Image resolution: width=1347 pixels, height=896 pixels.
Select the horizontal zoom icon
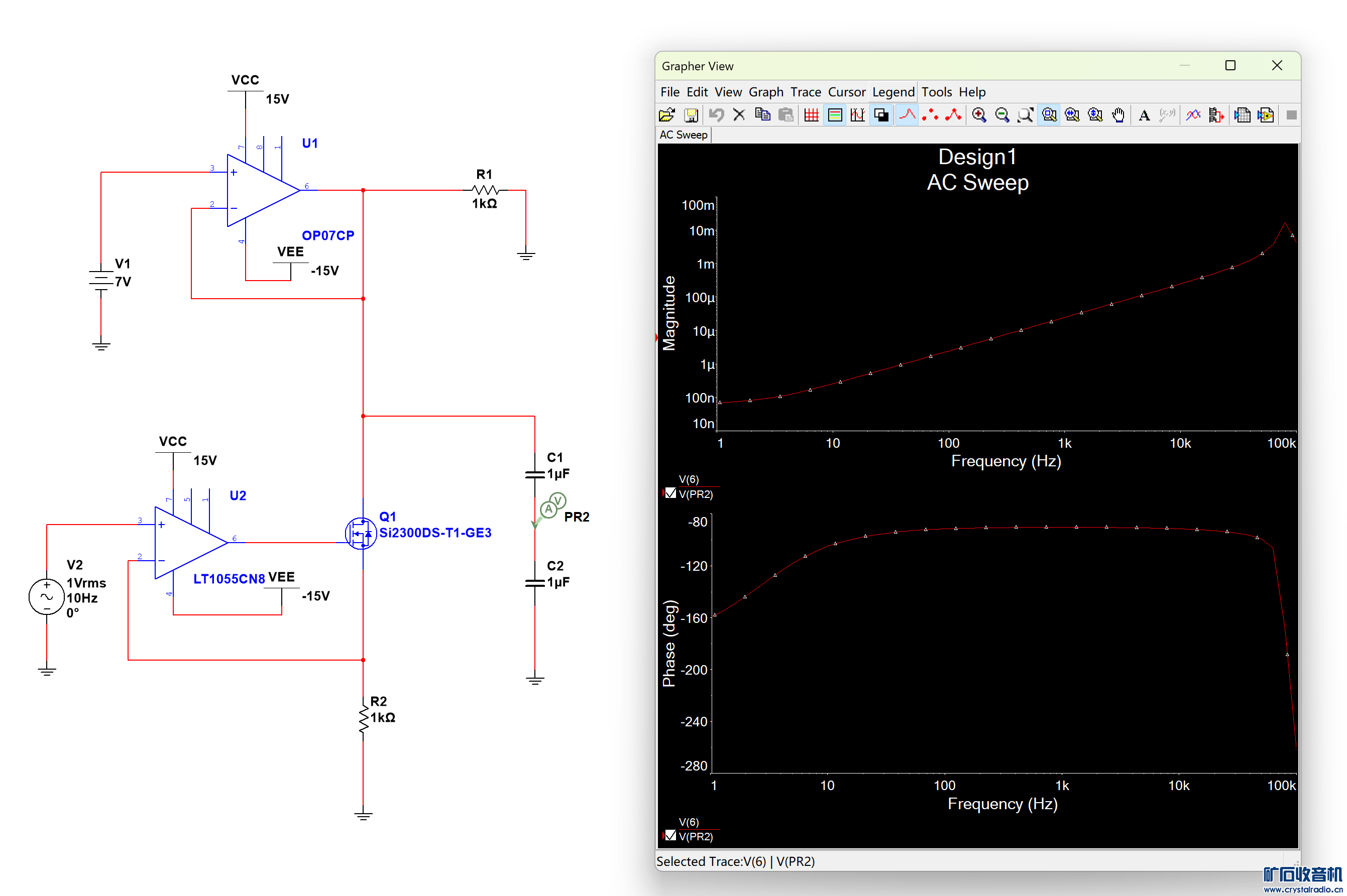point(1072,115)
